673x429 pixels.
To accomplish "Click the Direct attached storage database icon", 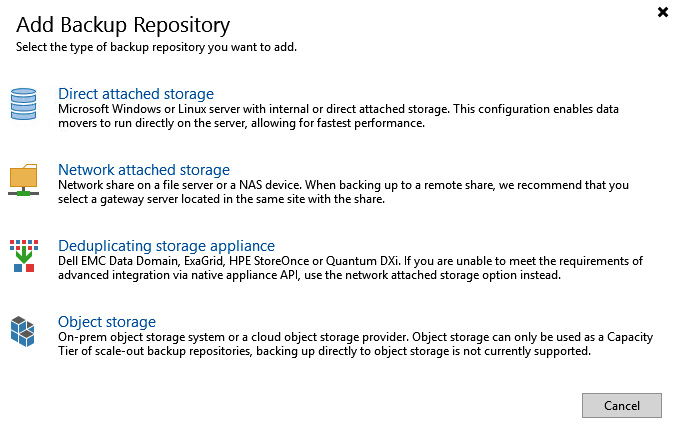I will pos(24,103).
